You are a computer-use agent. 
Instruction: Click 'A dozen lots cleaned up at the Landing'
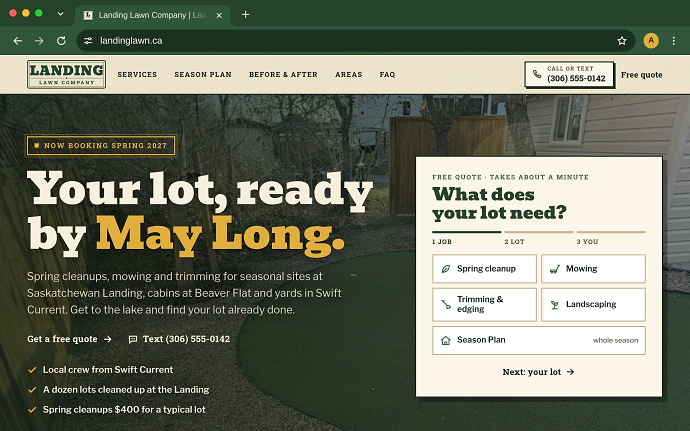click(126, 390)
